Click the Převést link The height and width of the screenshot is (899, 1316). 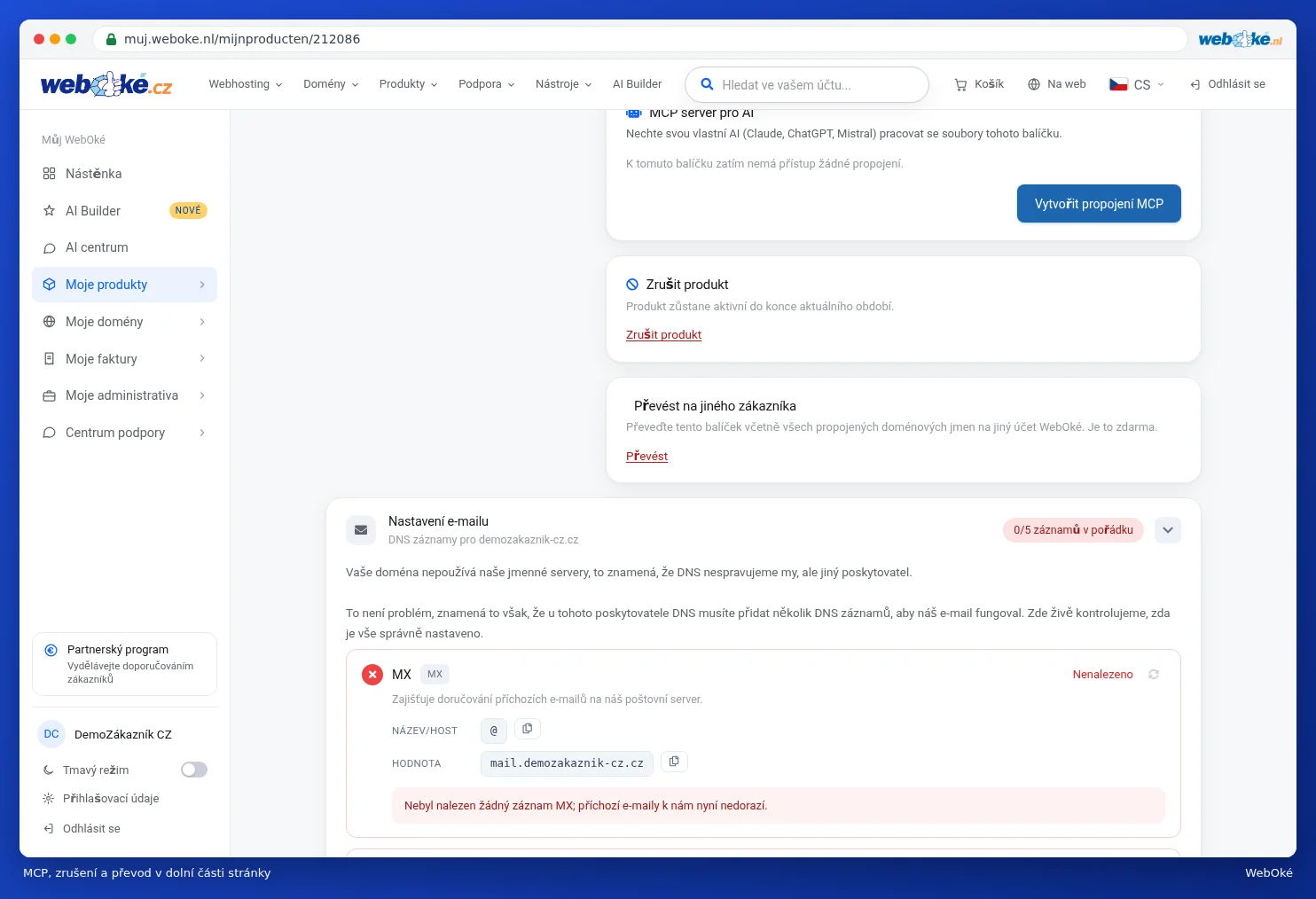(646, 457)
